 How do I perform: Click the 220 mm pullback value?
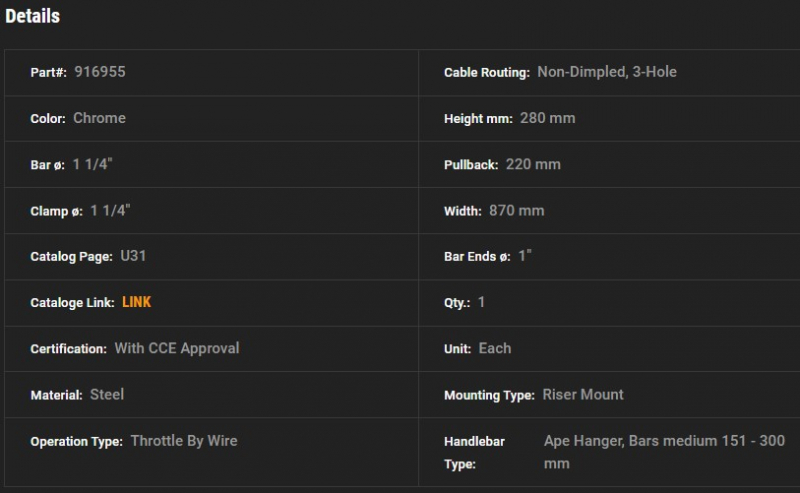533,164
